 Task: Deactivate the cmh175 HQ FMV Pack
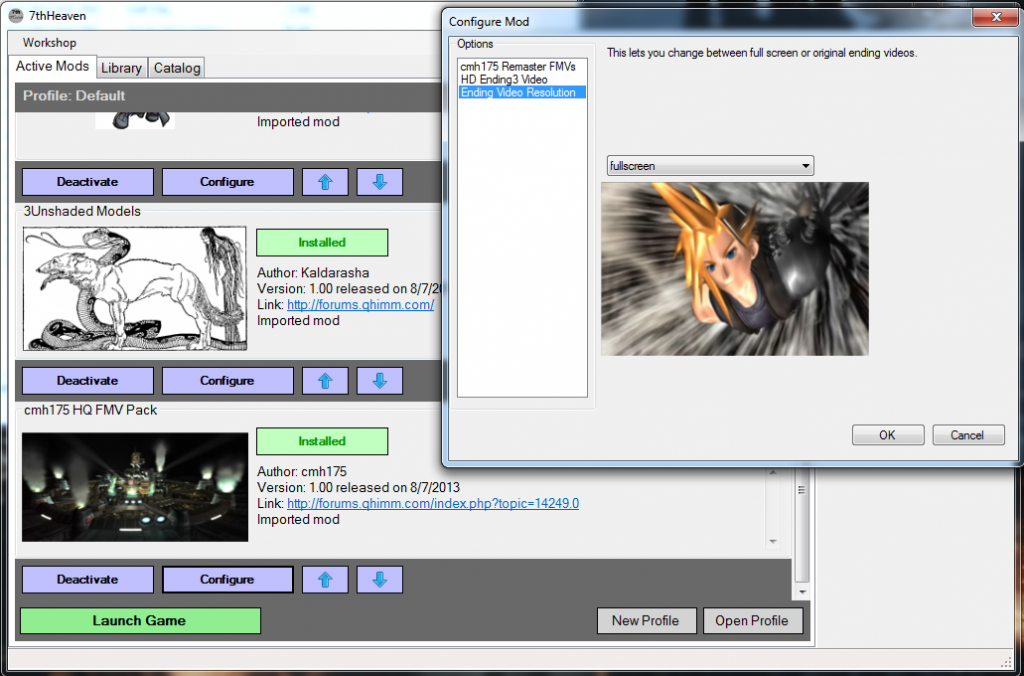88,579
